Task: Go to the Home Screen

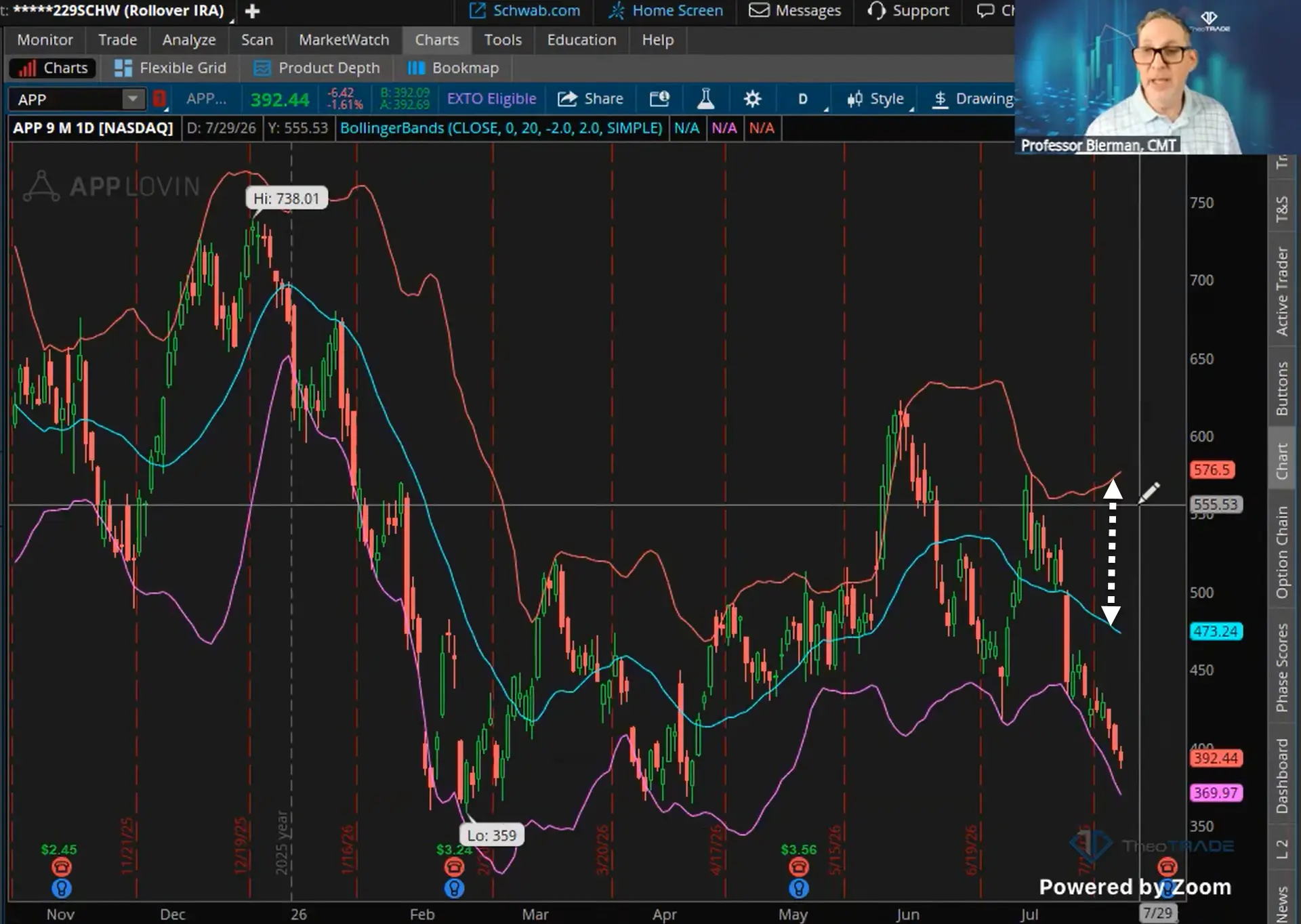Action: pyautogui.click(x=665, y=11)
